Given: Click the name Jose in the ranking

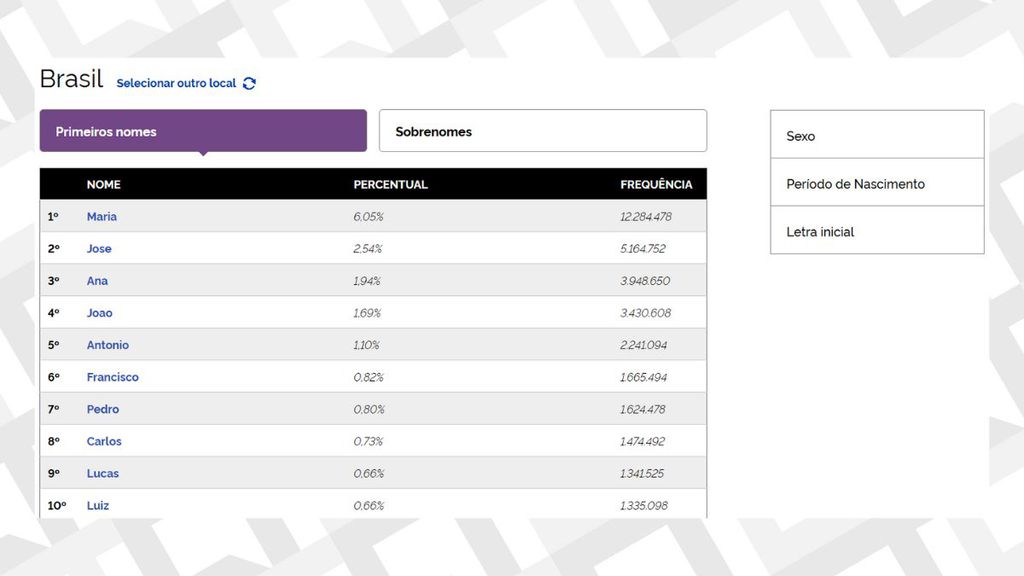Looking at the screenshot, I should (99, 248).
